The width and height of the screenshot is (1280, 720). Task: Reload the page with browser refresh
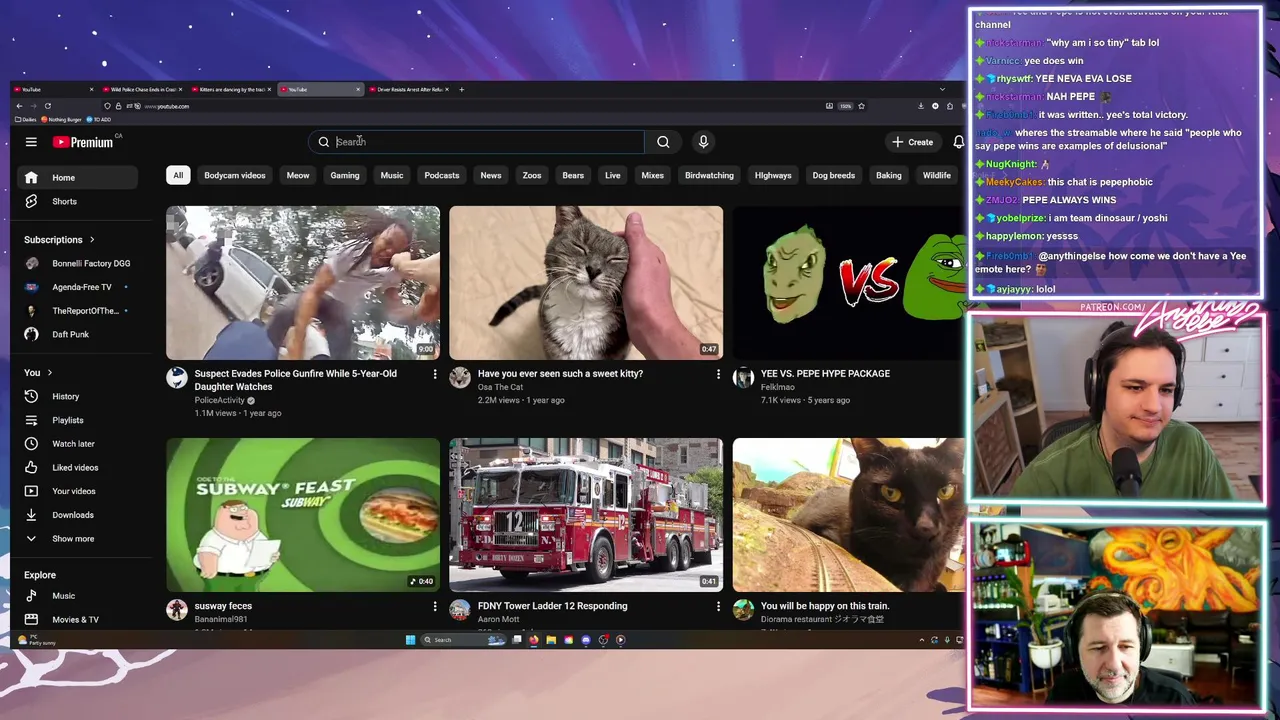(47, 106)
